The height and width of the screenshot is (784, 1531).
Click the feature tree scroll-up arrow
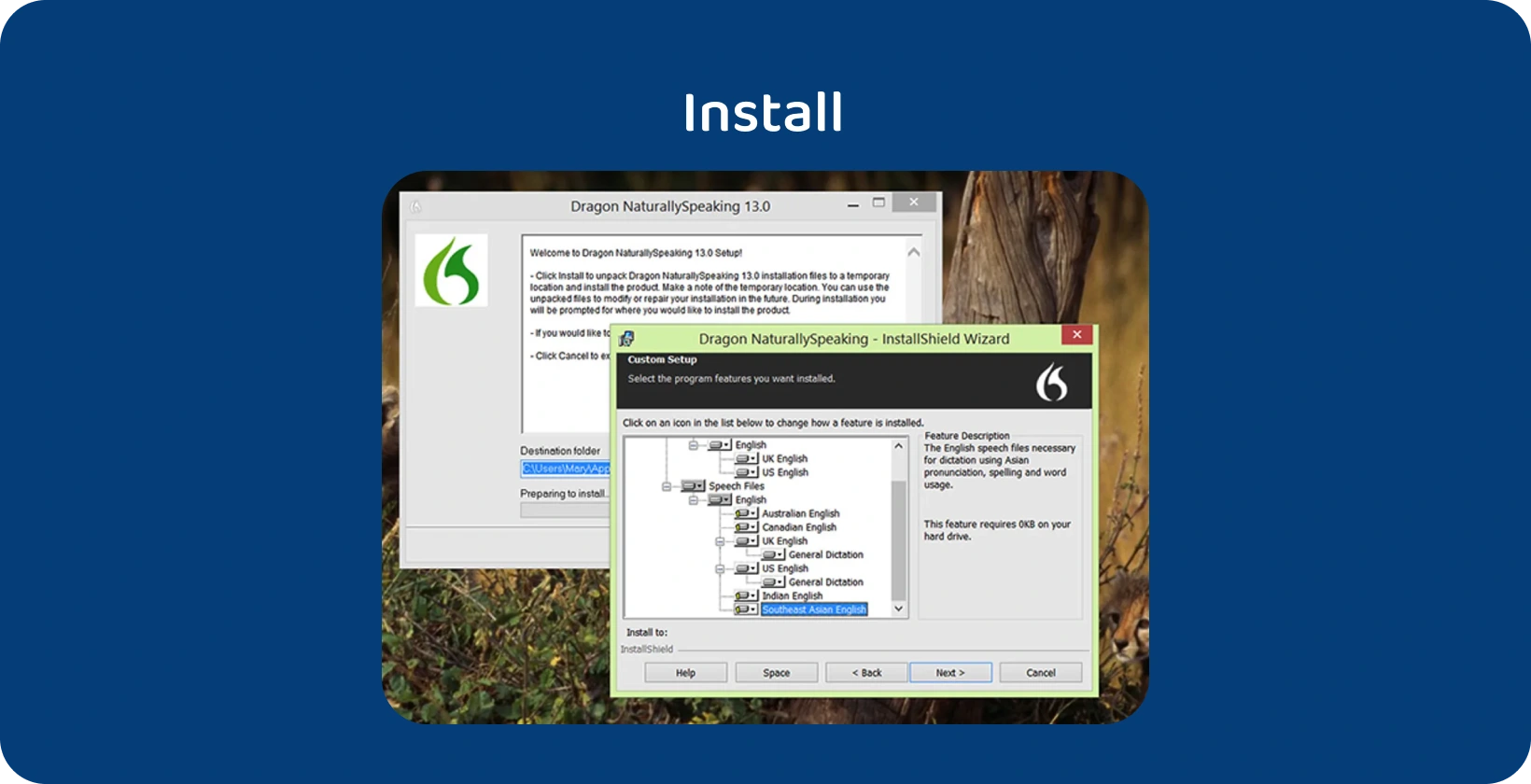pyautogui.click(x=899, y=446)
